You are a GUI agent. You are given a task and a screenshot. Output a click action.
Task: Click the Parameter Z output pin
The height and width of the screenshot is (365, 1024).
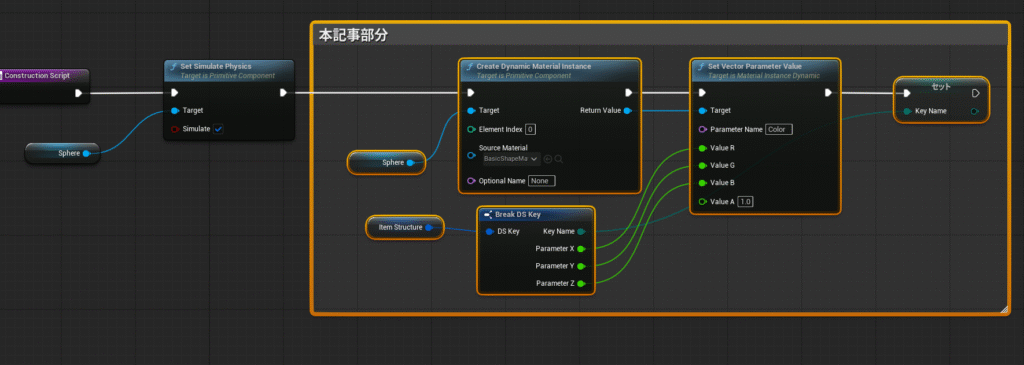click(x=581, y=283)
